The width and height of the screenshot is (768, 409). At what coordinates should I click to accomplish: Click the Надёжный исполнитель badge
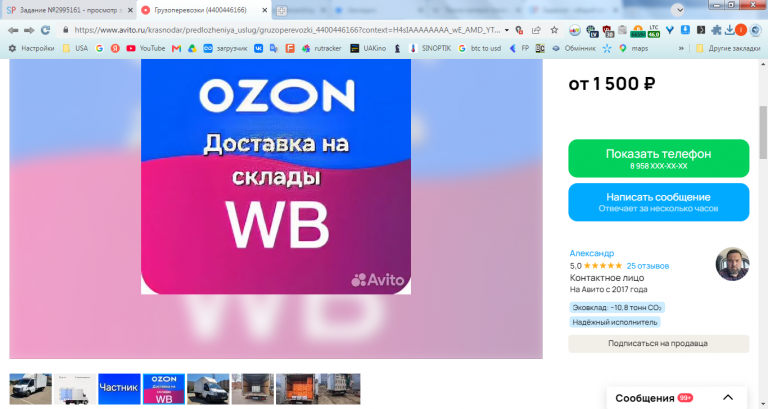615,322
